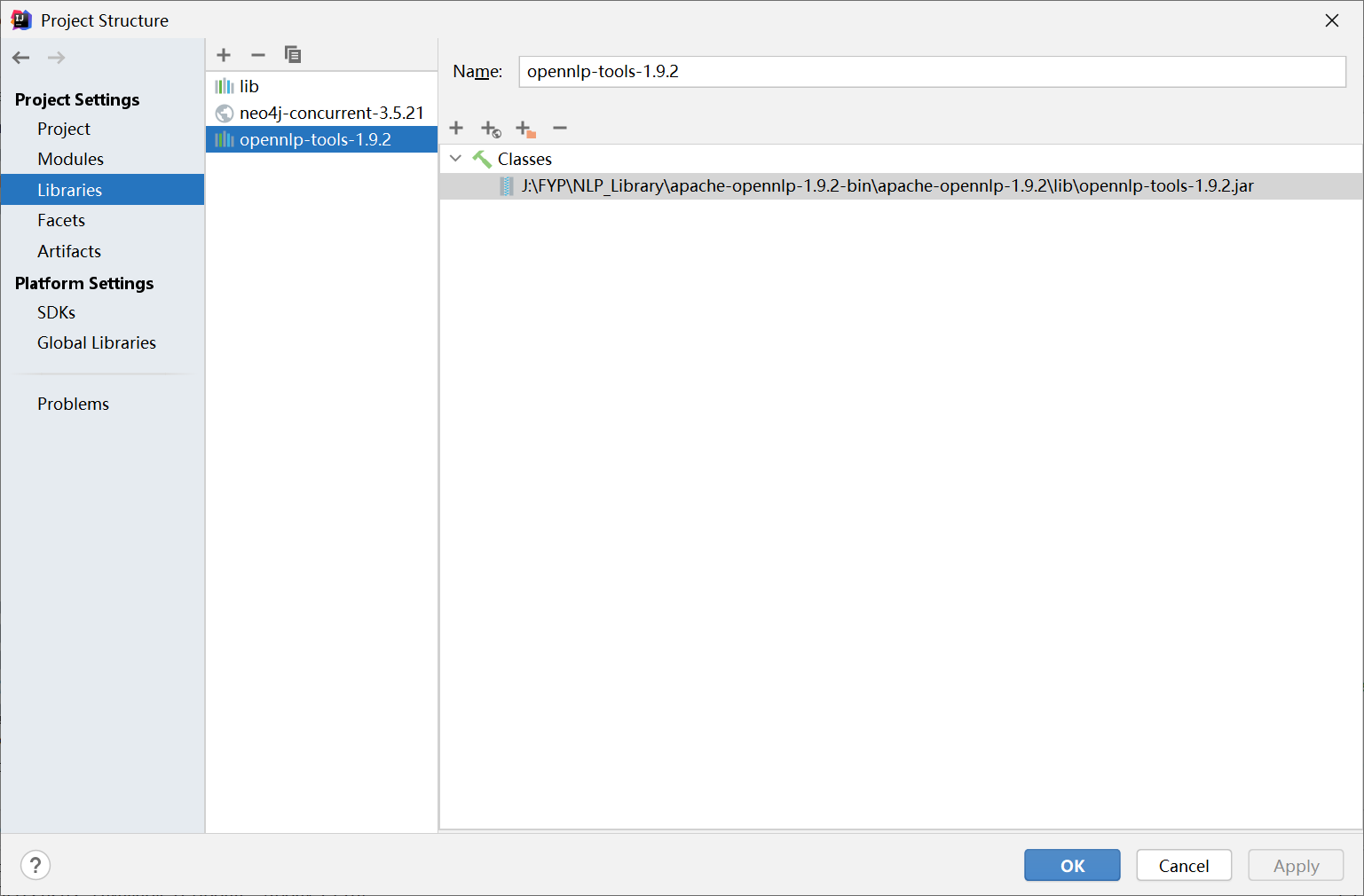Click the Name label
1364x896 pixels.
(x=477, y=72)
